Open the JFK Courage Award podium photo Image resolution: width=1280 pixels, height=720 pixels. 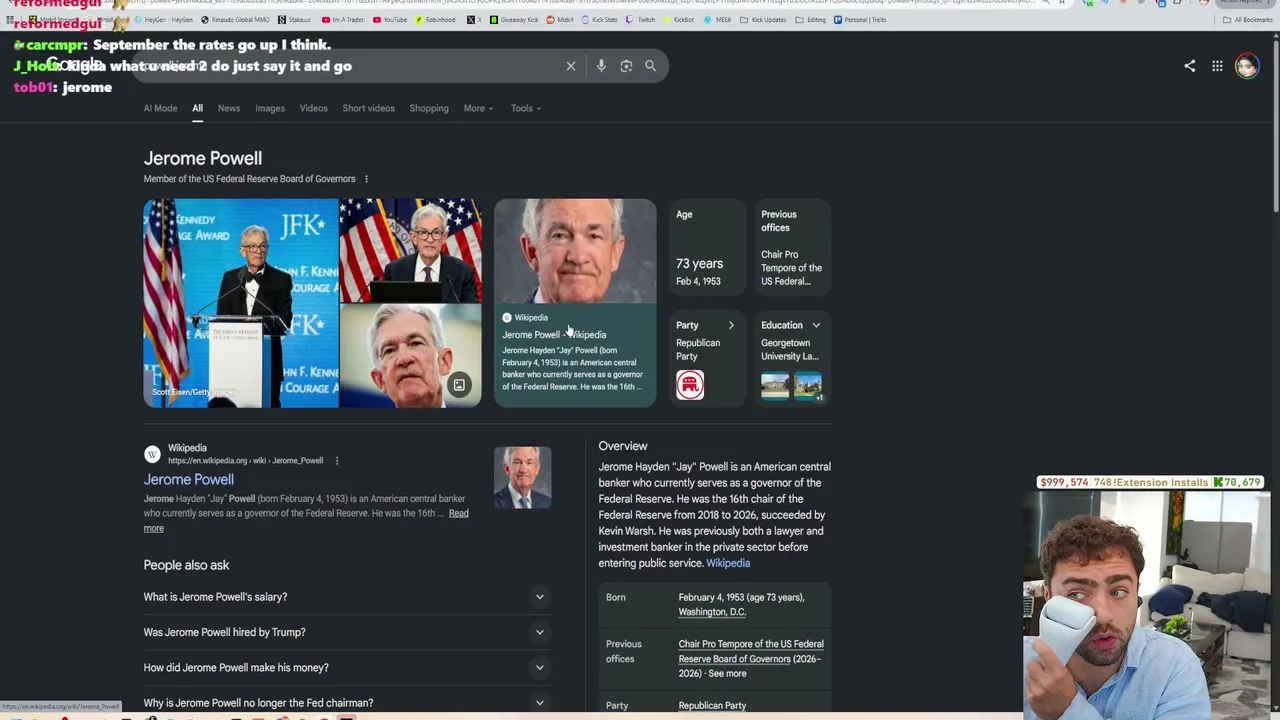(241, 303)
